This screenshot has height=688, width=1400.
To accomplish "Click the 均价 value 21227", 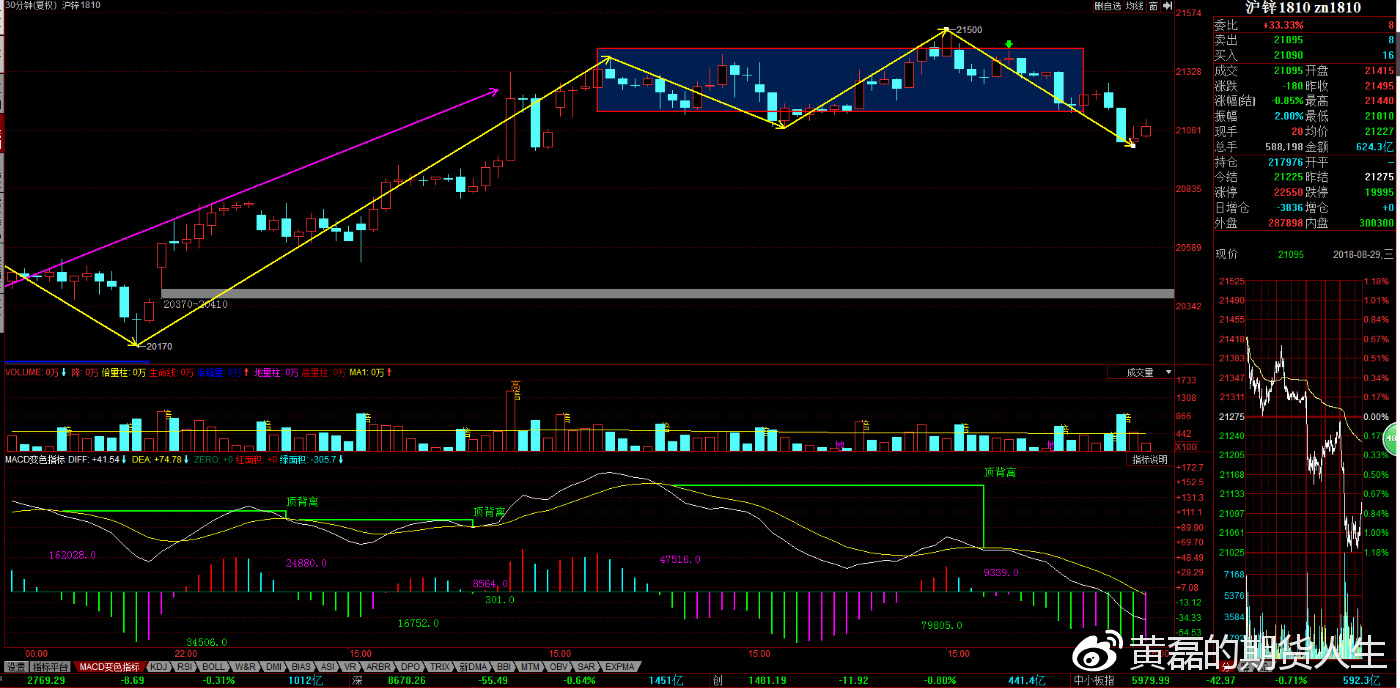I will coord(1378,131).
